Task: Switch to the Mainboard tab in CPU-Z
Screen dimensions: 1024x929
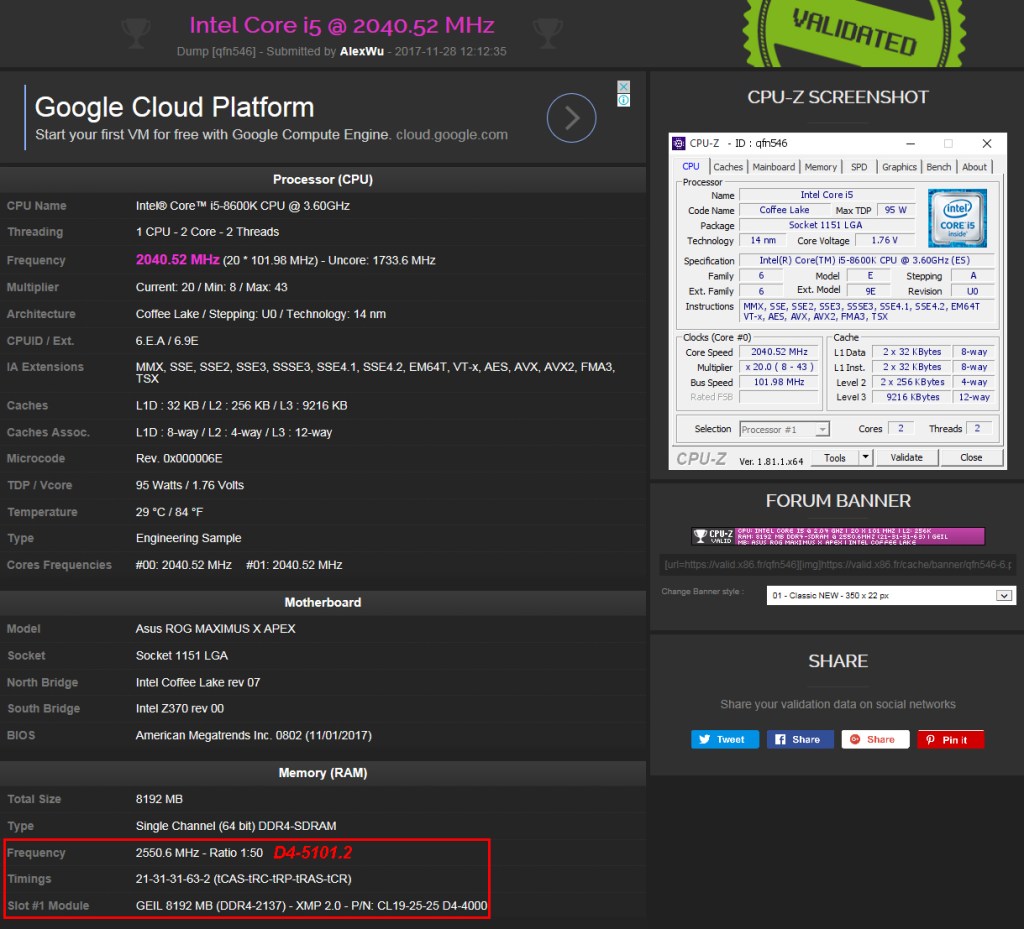Action: coord(773,167)
